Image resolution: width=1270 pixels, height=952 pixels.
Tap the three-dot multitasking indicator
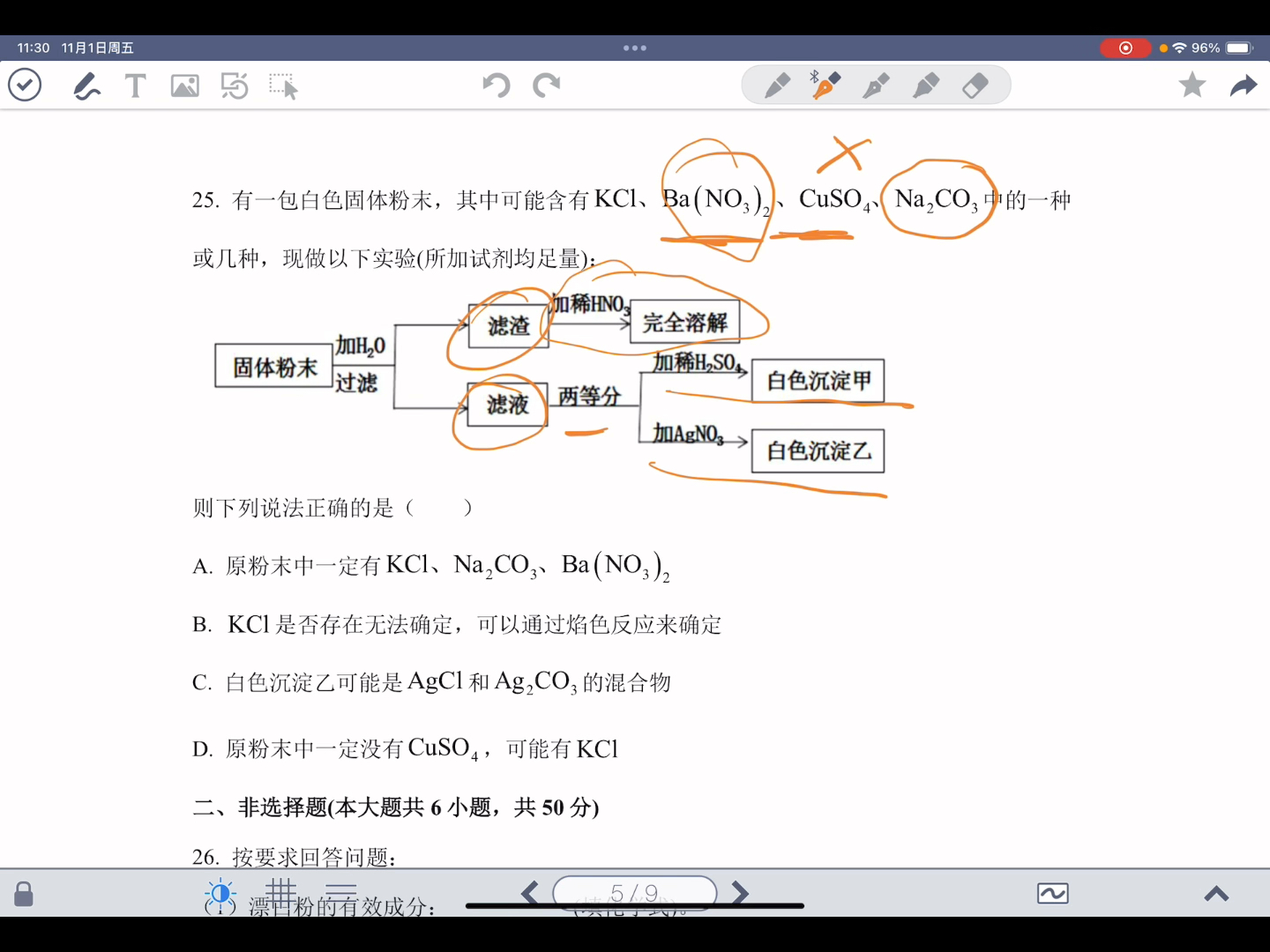coord(635,48)
